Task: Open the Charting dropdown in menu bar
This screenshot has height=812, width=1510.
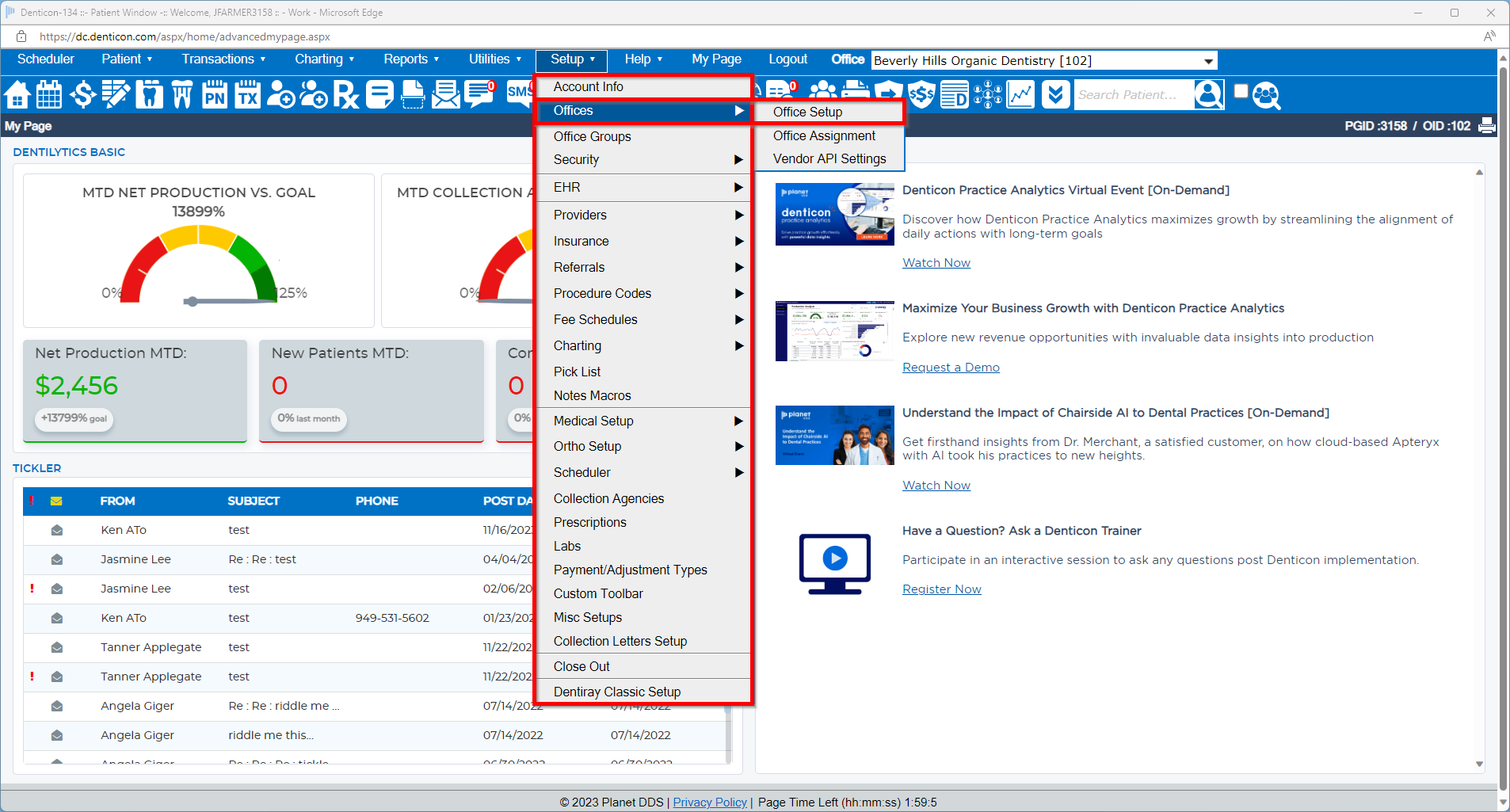Action: tap(325, 59)
